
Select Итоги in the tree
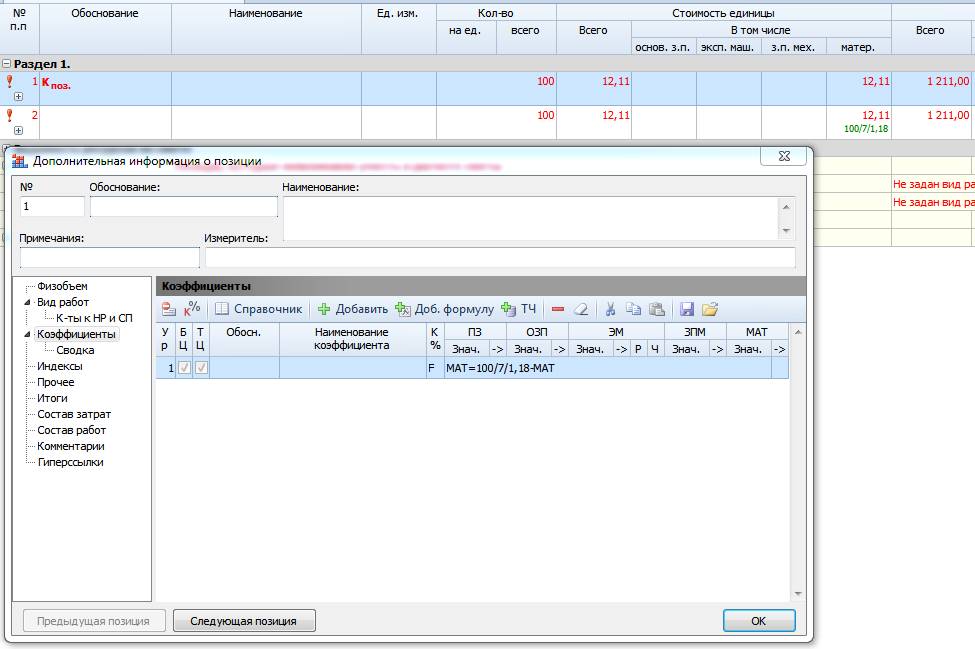click(x=52, y=398)
